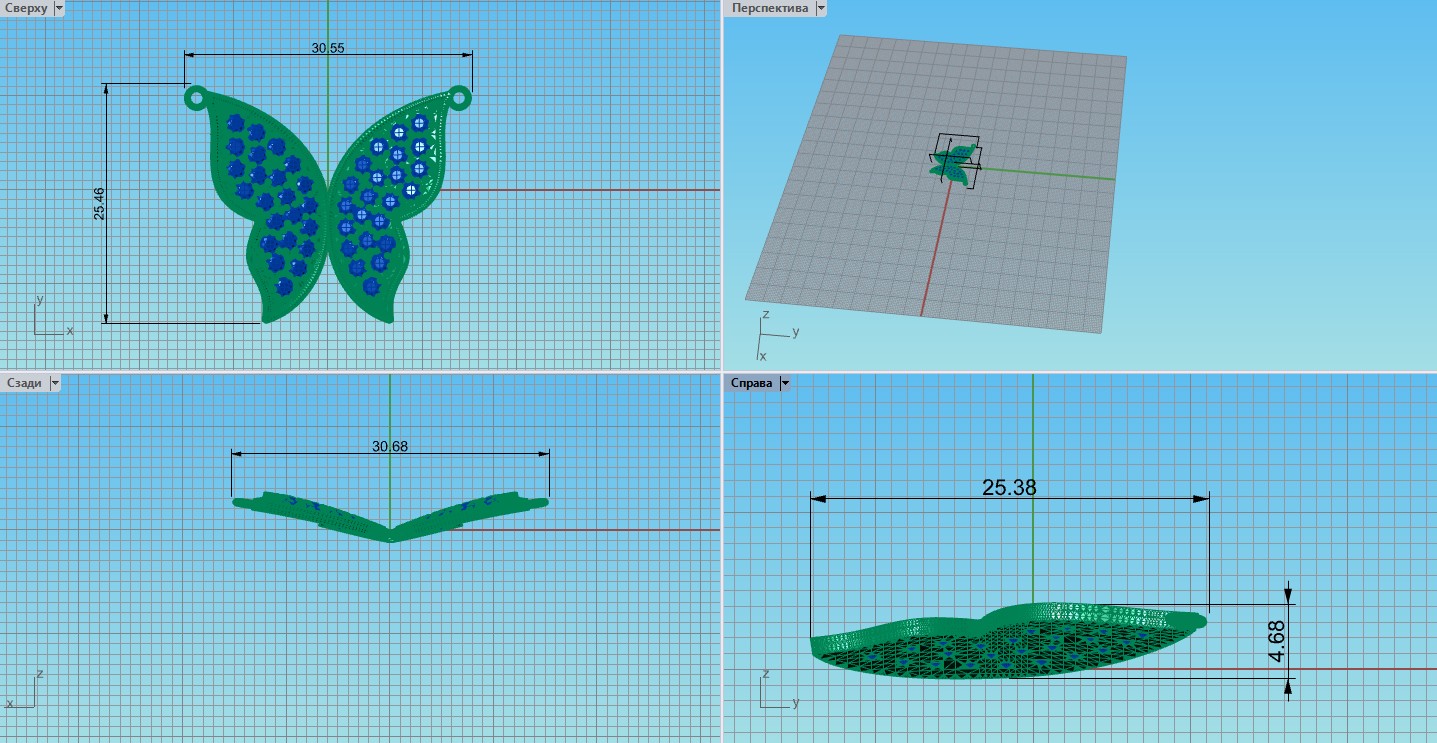
Task: Pick the small butterfly model in perspective view
Action: click(956, 165)
